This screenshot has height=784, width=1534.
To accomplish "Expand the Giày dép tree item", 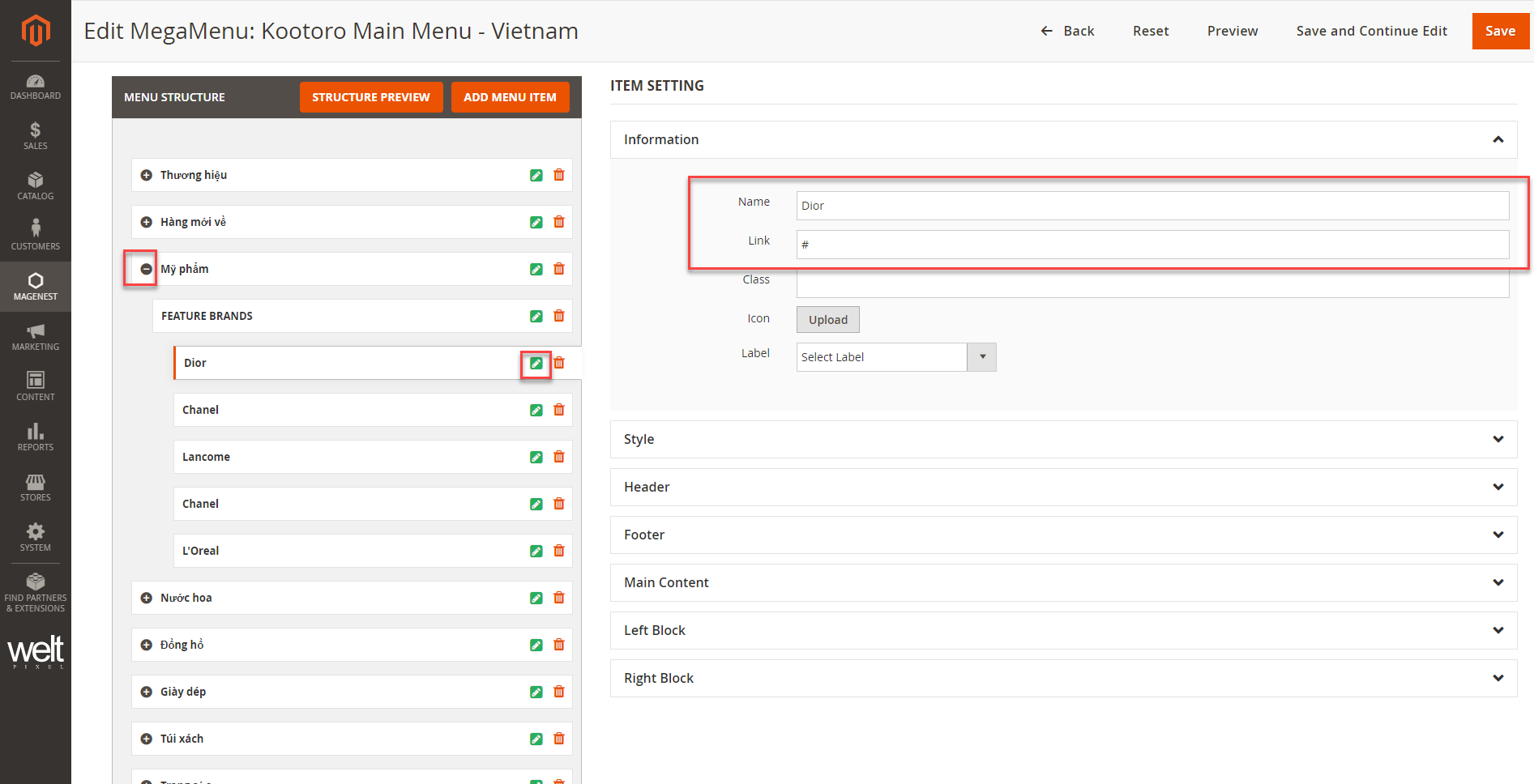I will (147, 692).
